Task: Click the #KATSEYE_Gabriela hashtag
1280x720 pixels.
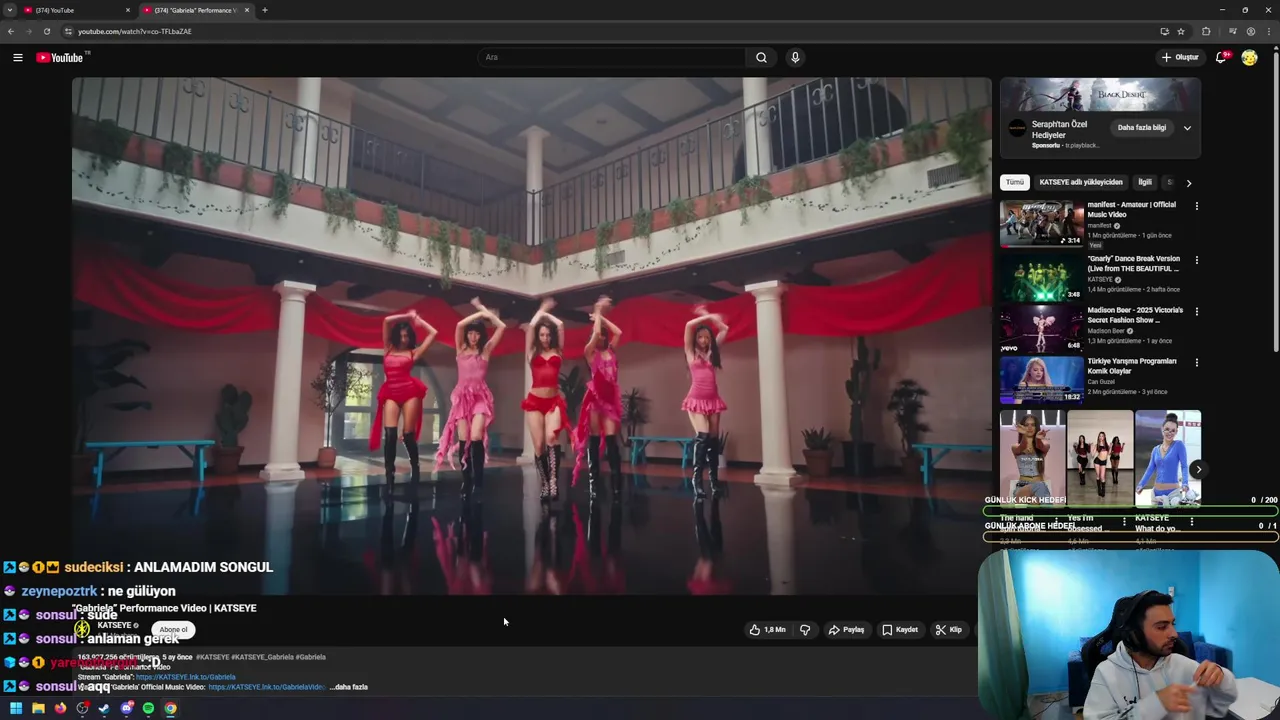Action: [x=264, y=657]
